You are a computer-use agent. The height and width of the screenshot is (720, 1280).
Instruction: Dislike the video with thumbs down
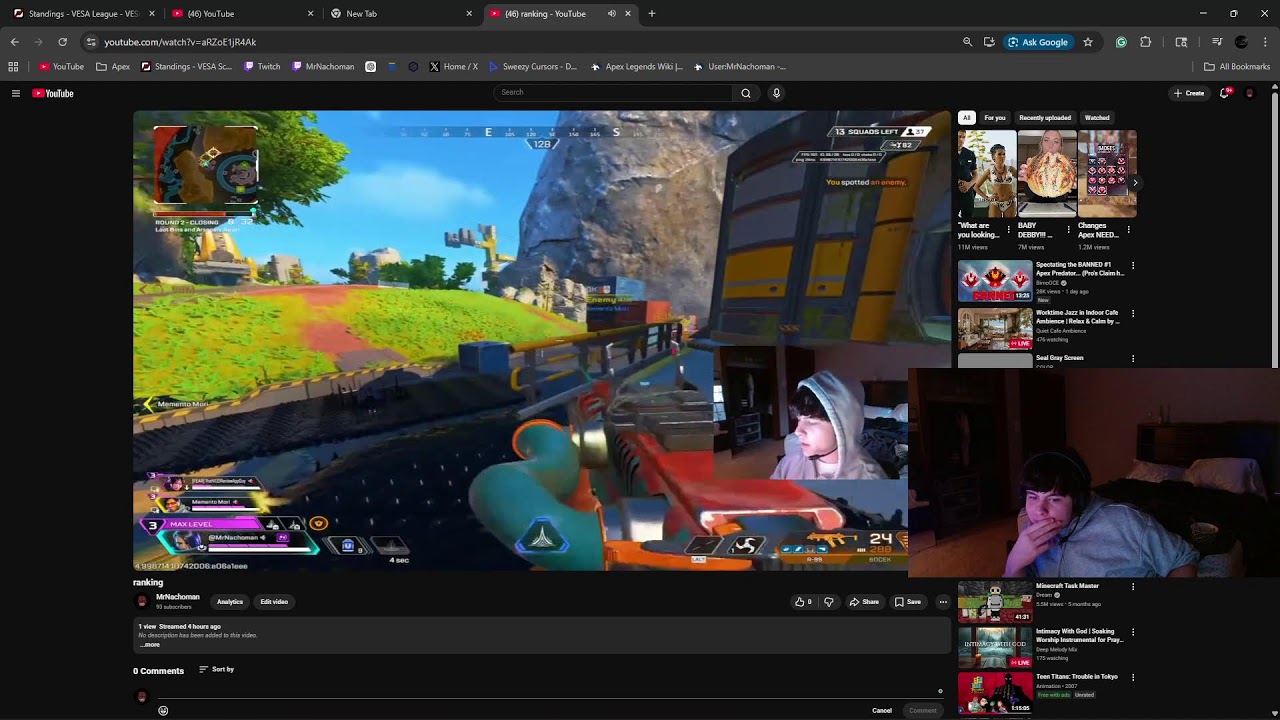click(x=828, y=602)
